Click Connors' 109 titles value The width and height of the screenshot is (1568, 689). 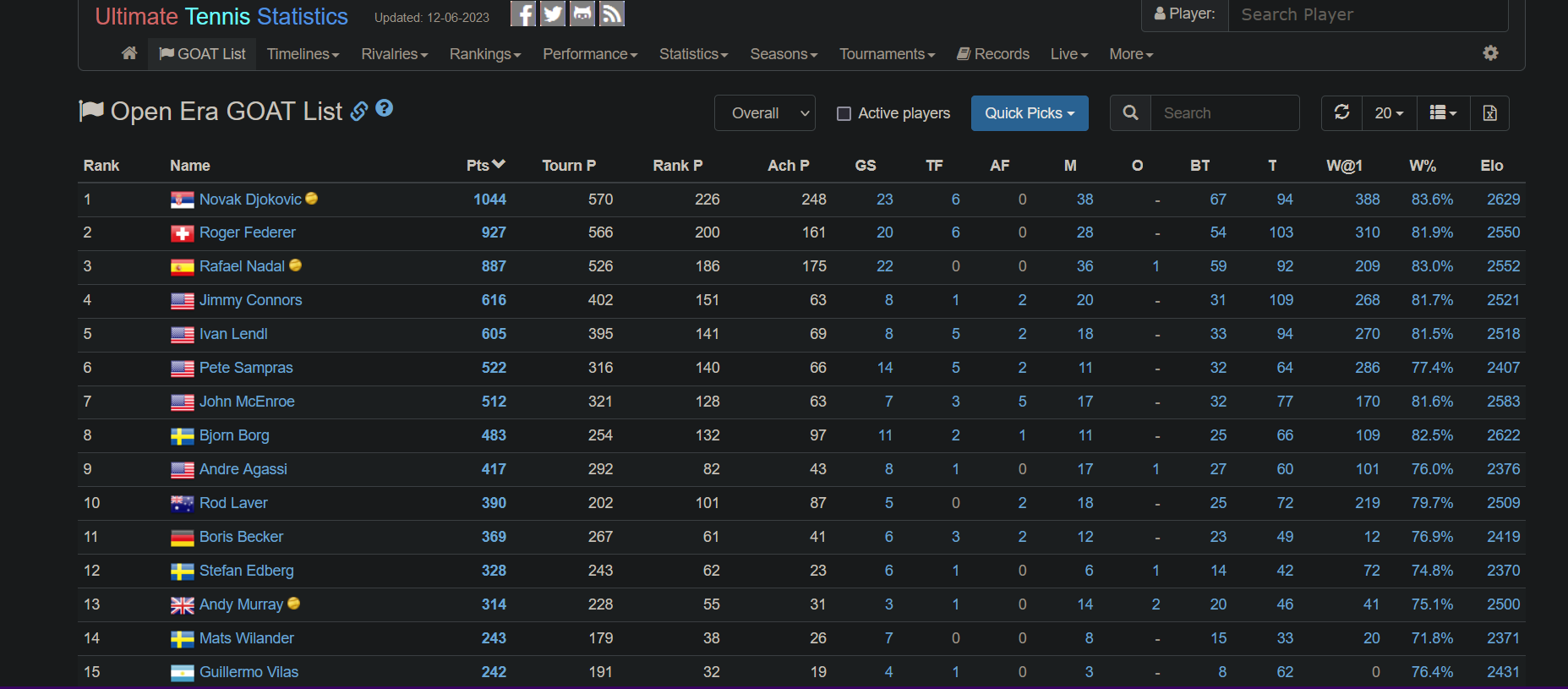click(x=1281, y=300)
